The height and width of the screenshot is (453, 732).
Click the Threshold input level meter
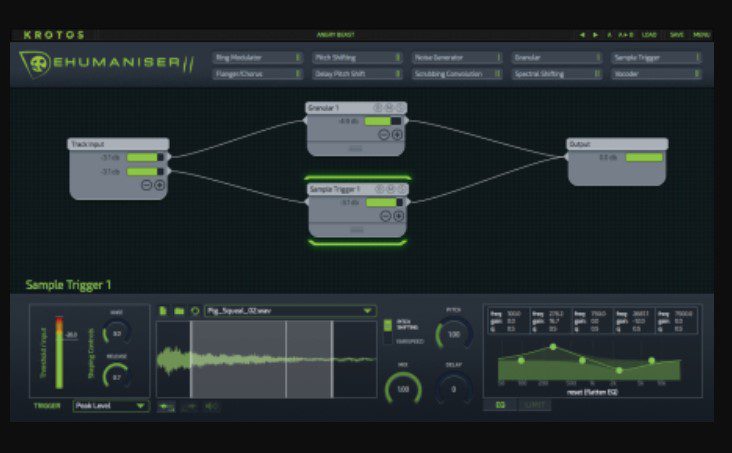[x=59, y=353]
